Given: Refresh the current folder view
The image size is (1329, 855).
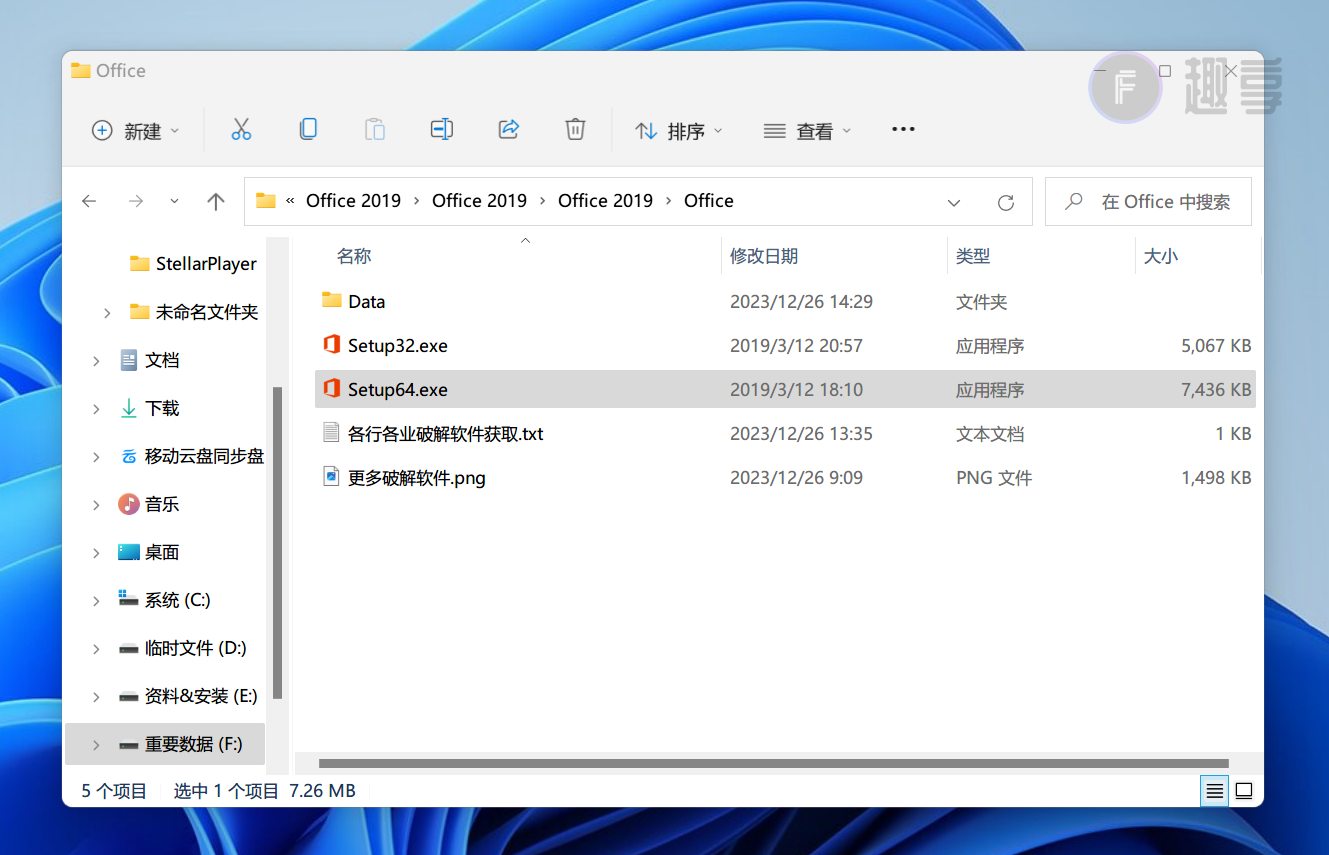Looking at the screenshot, I should click(1006, 202).
